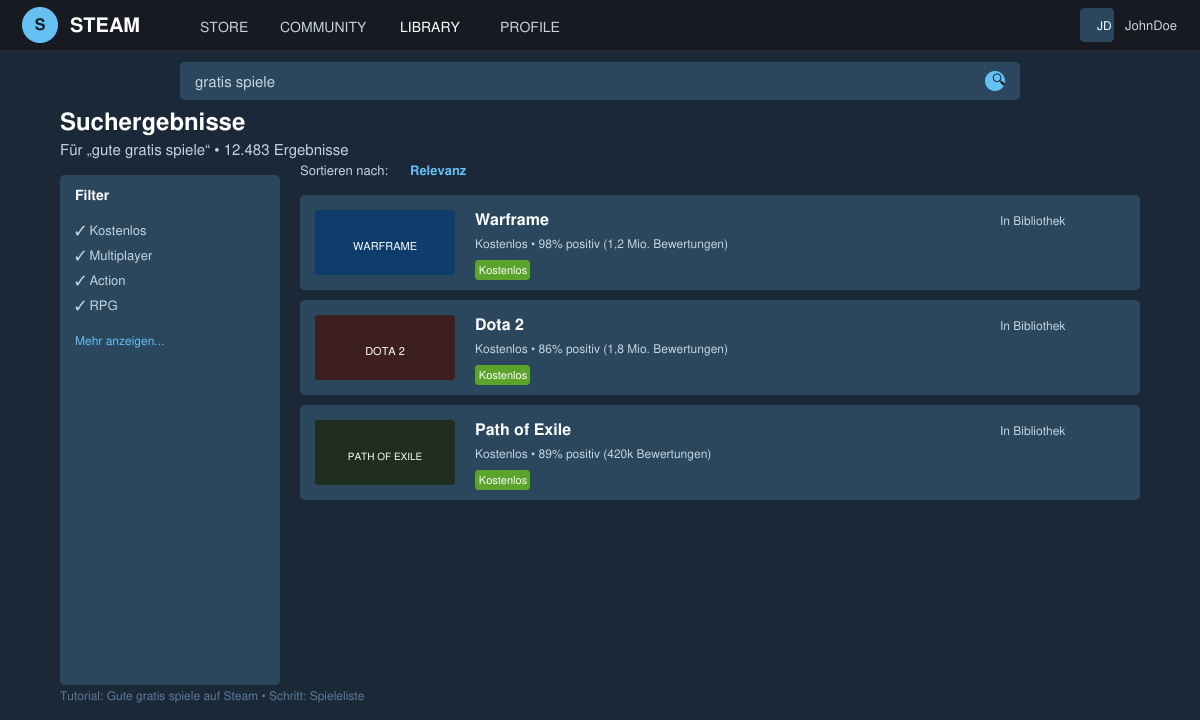Open the JD user avatar
This screenshot has width=1200, height=720.
[1097, 25]
